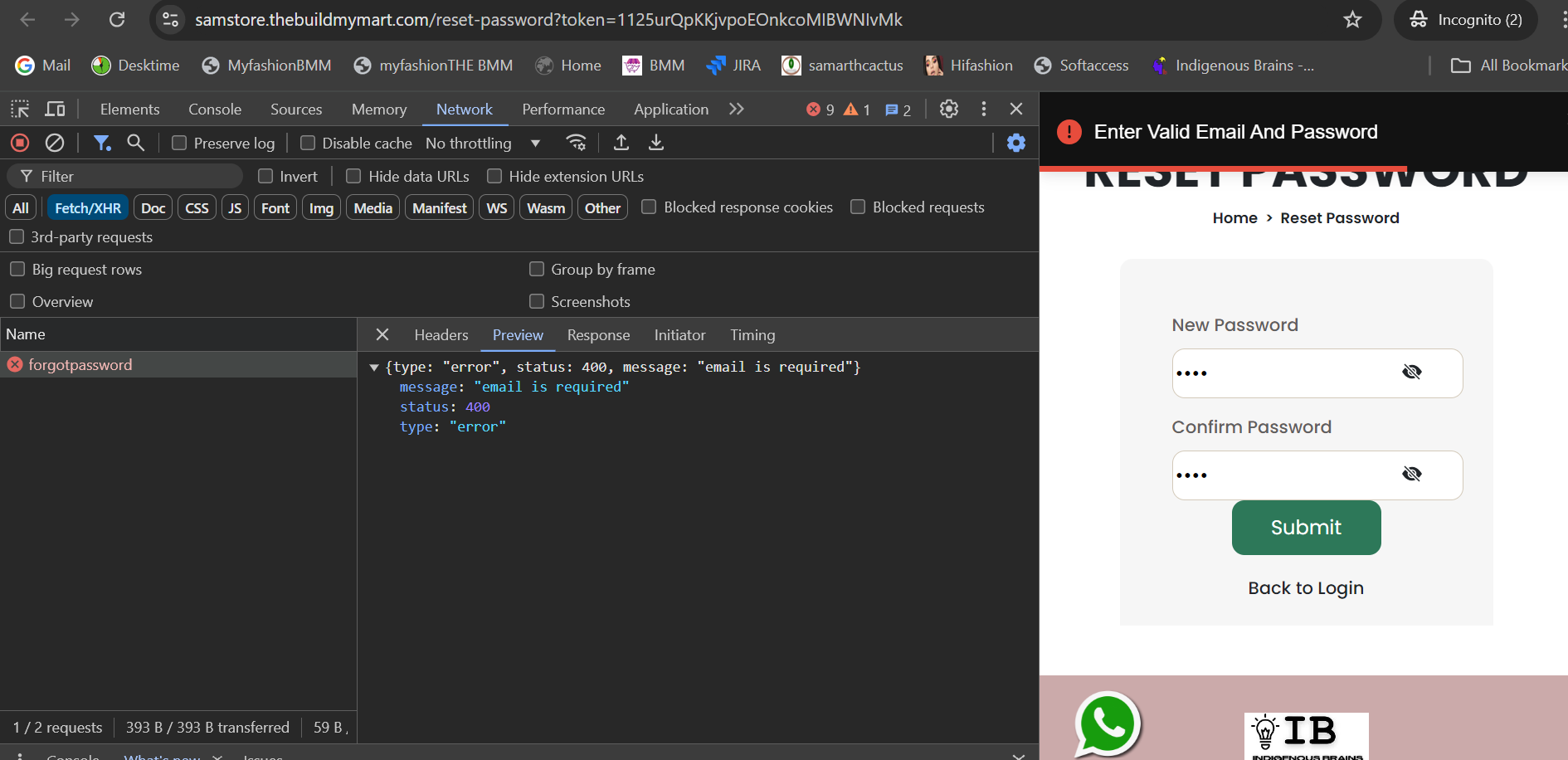Stop recording network log
This screenshot has height=760, width=1568.
(20, 143)
